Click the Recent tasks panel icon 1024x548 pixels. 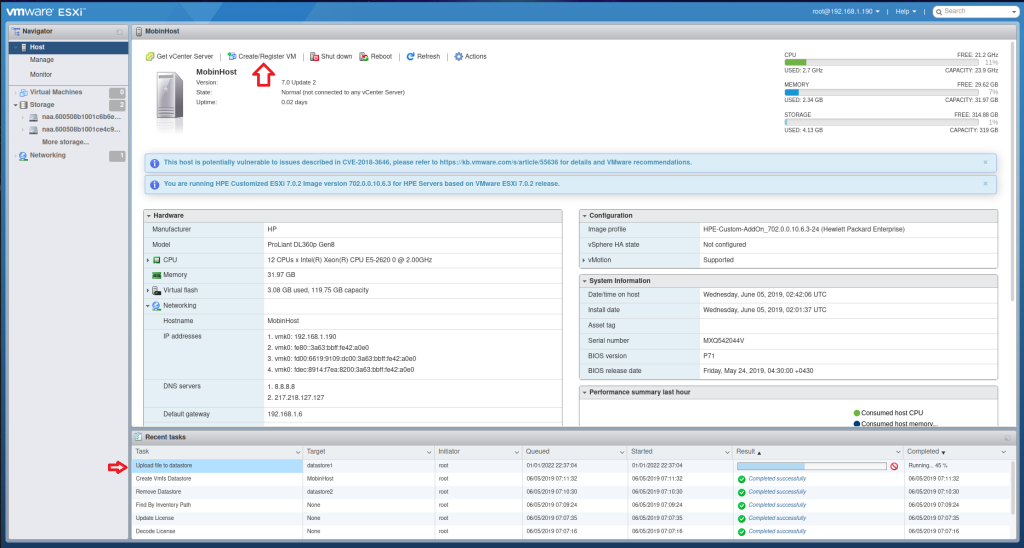pyautogui.click(x=138, y=436)
